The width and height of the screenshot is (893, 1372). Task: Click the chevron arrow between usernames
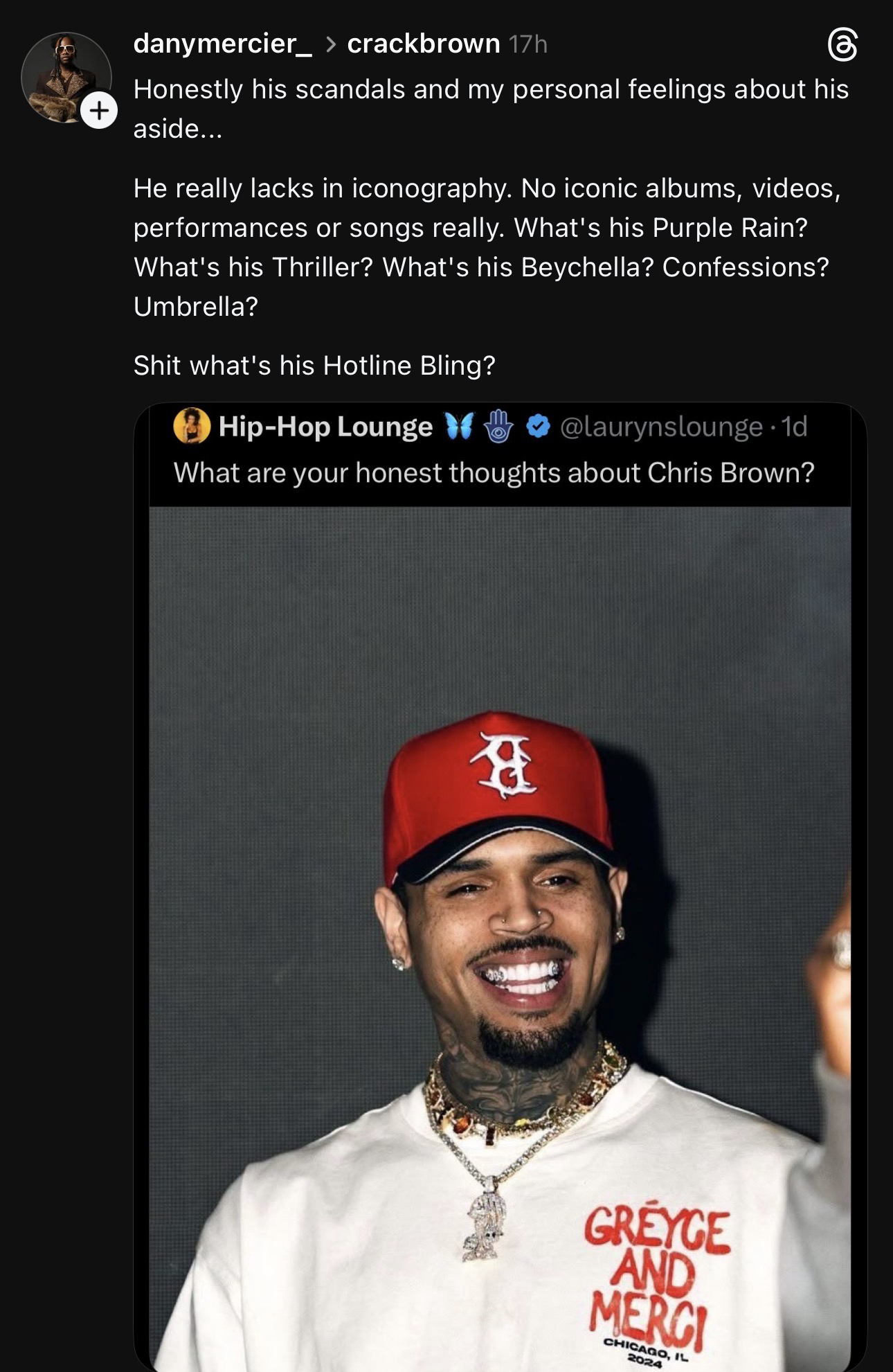click(x=330, y=44)
